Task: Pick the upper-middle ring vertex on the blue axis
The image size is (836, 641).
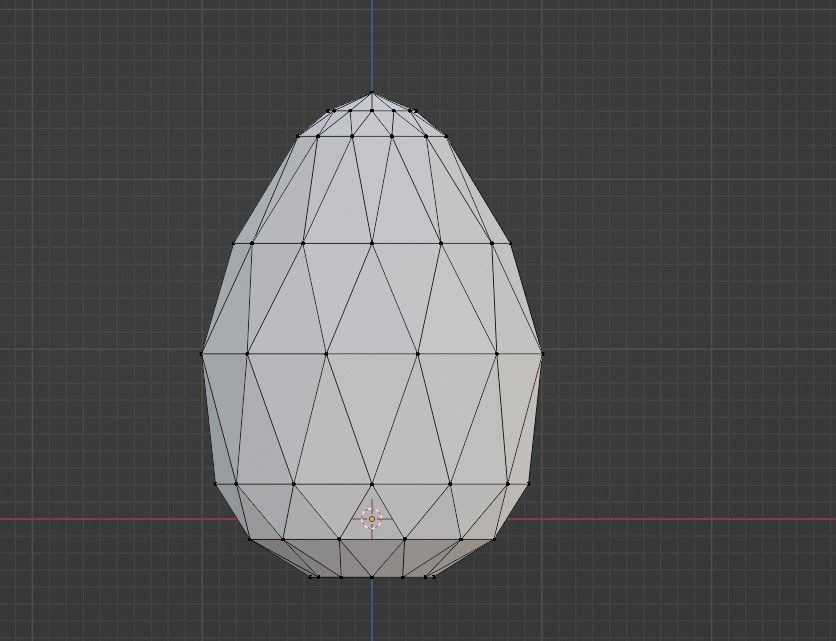Action: tap(372, 242)
